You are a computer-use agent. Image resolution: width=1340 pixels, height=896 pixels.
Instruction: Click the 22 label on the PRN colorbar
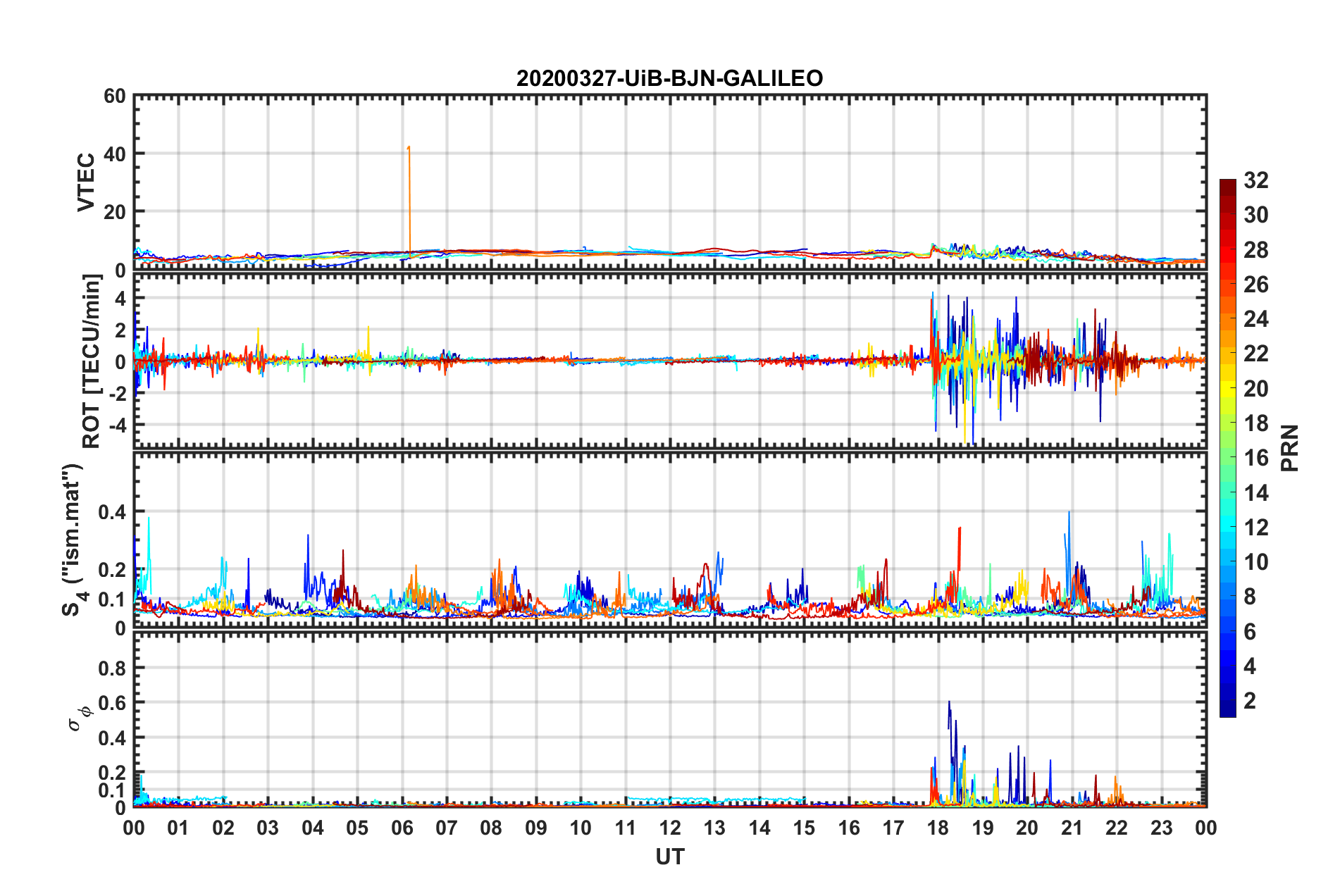click(1256, 354)
